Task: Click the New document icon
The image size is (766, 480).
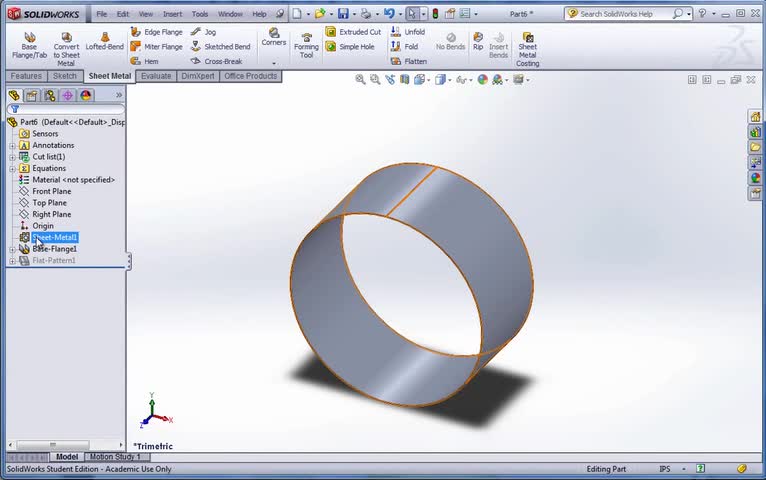Action: pyautogui.click(x=297, y=14)
